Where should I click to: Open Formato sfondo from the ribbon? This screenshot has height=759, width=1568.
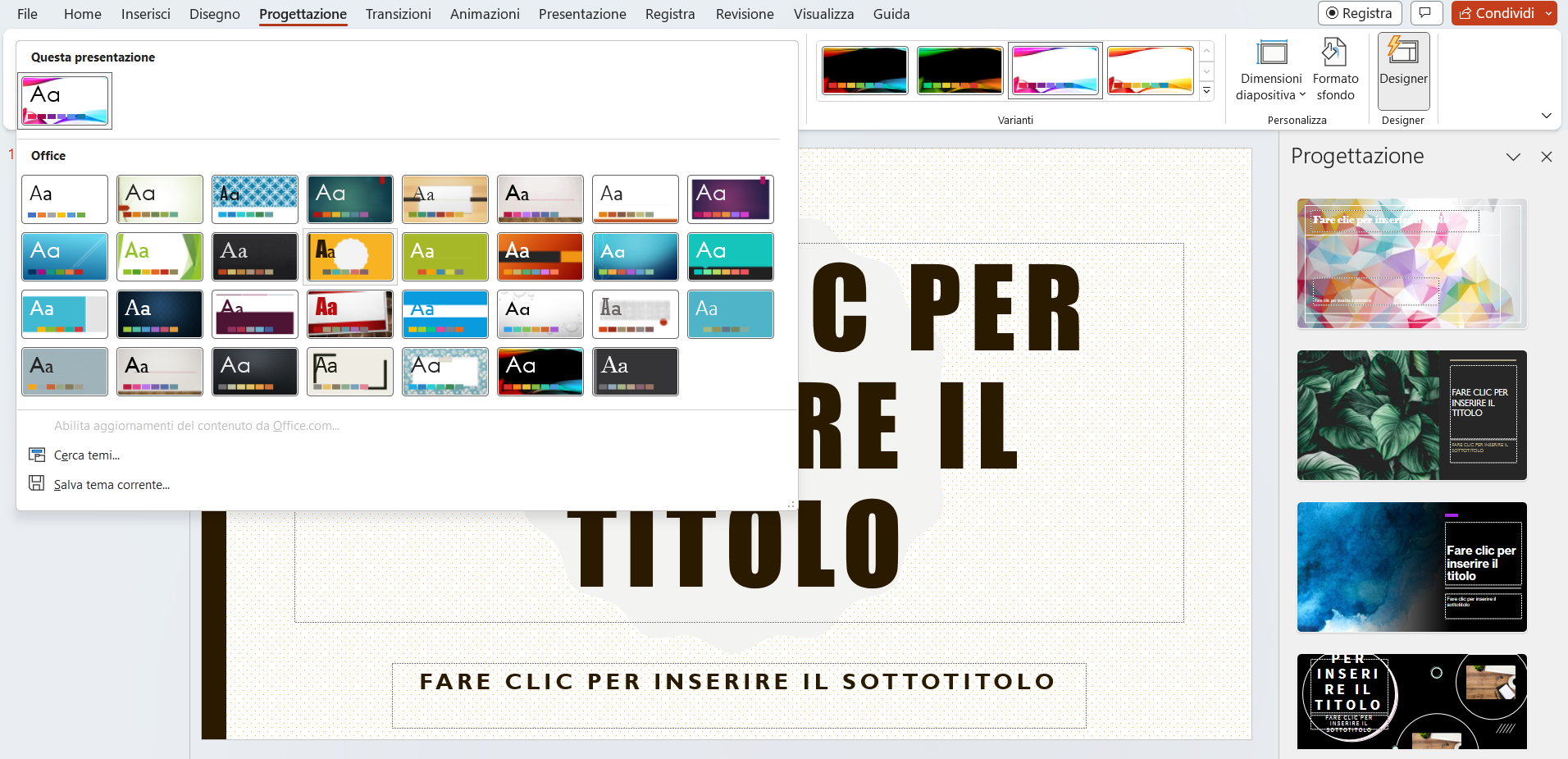(x=1335, y=70)
